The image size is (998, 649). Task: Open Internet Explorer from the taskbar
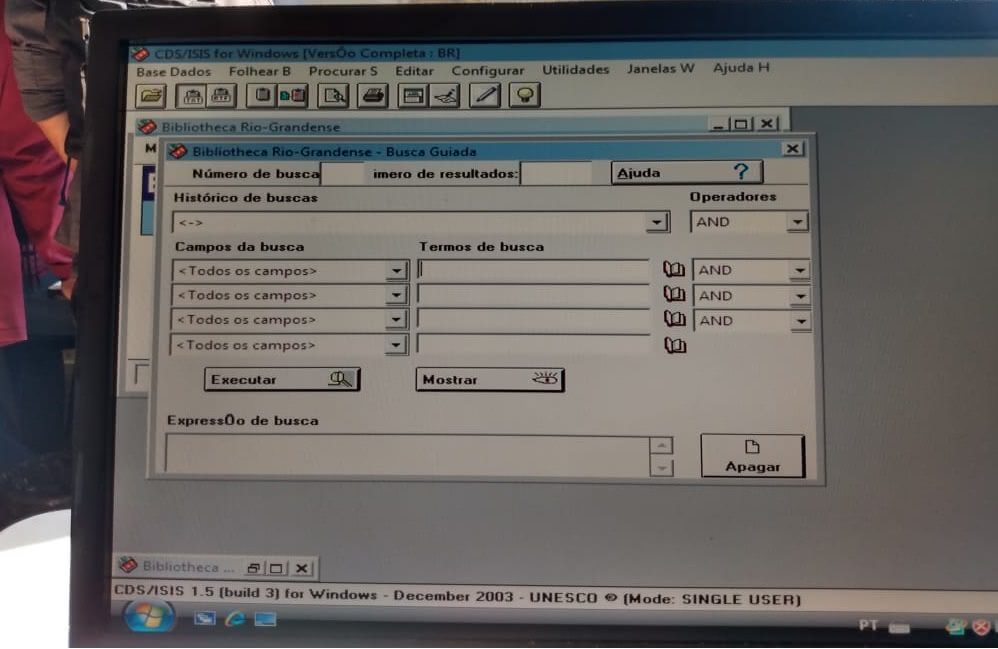click(235, 618)
